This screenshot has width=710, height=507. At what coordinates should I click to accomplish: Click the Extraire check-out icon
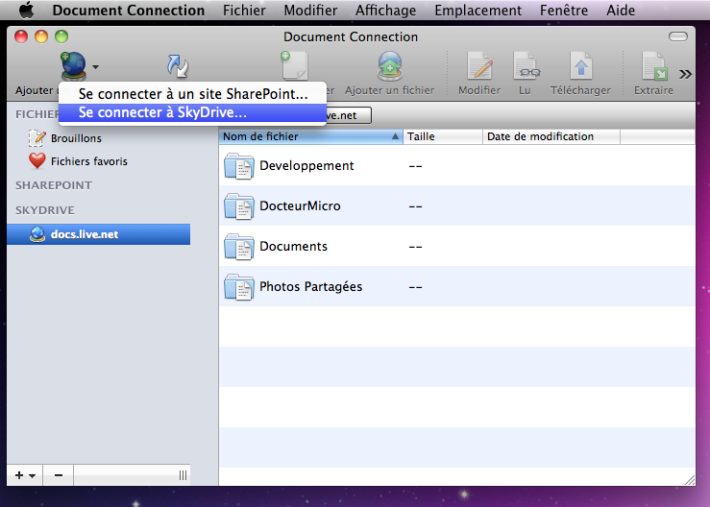[x=654, y=67]
